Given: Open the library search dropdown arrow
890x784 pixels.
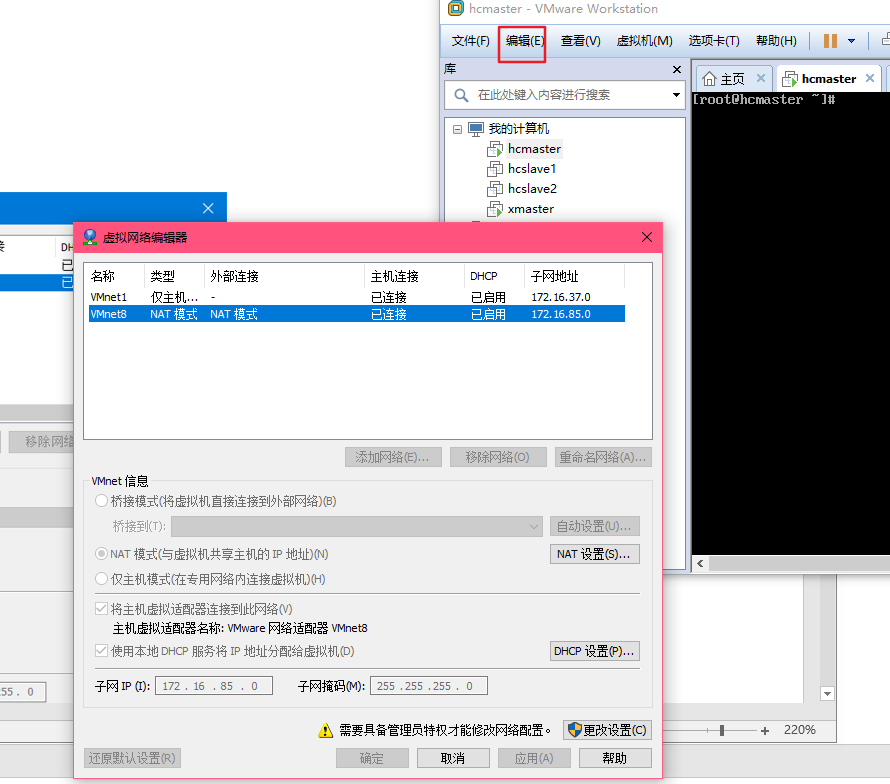Looking at the screenshot, I should (x=676, y=95).
